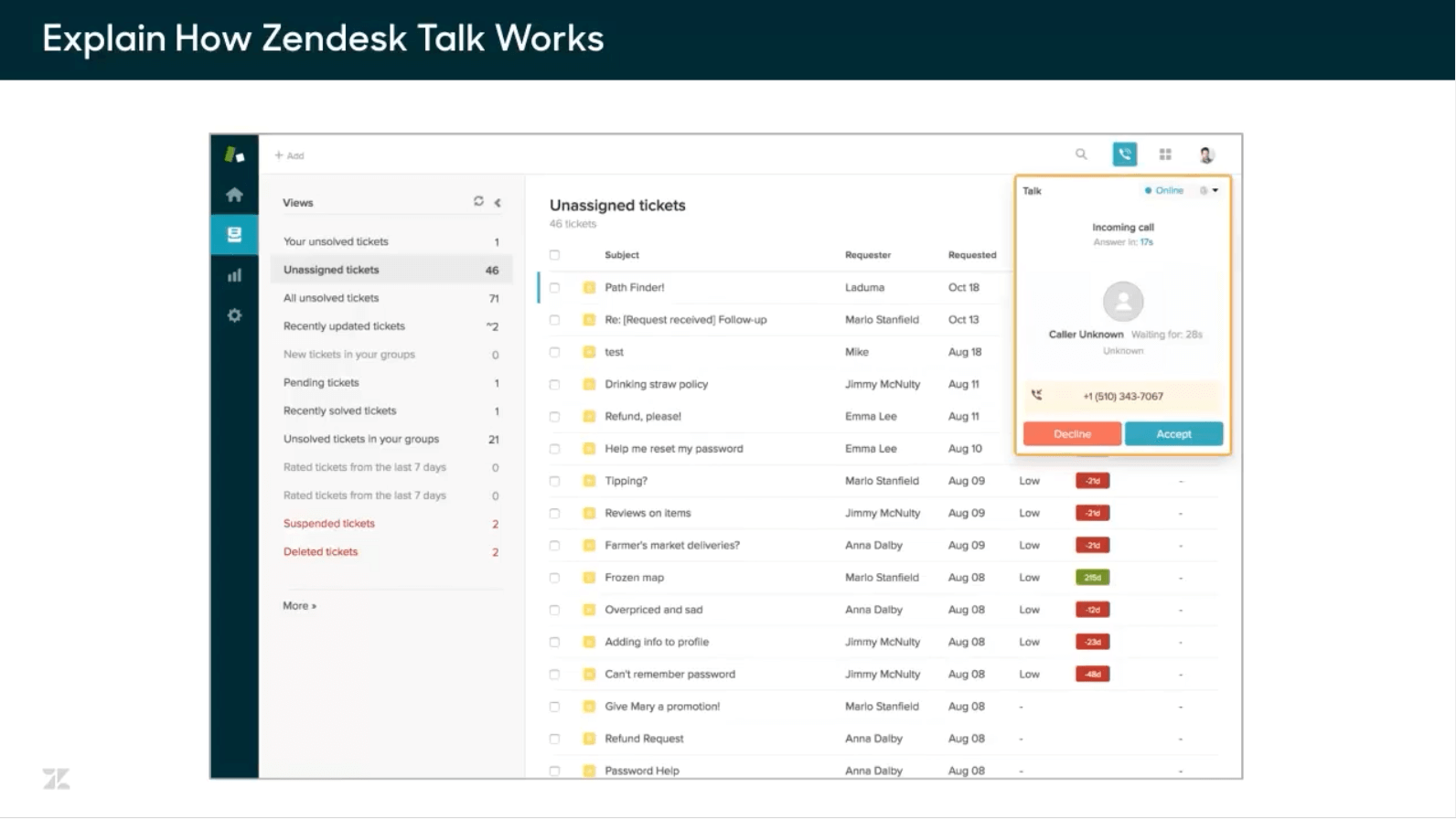Select Suspended tickets view
The height and width of the screenshot is (820, 1456).
coord(391,524)
